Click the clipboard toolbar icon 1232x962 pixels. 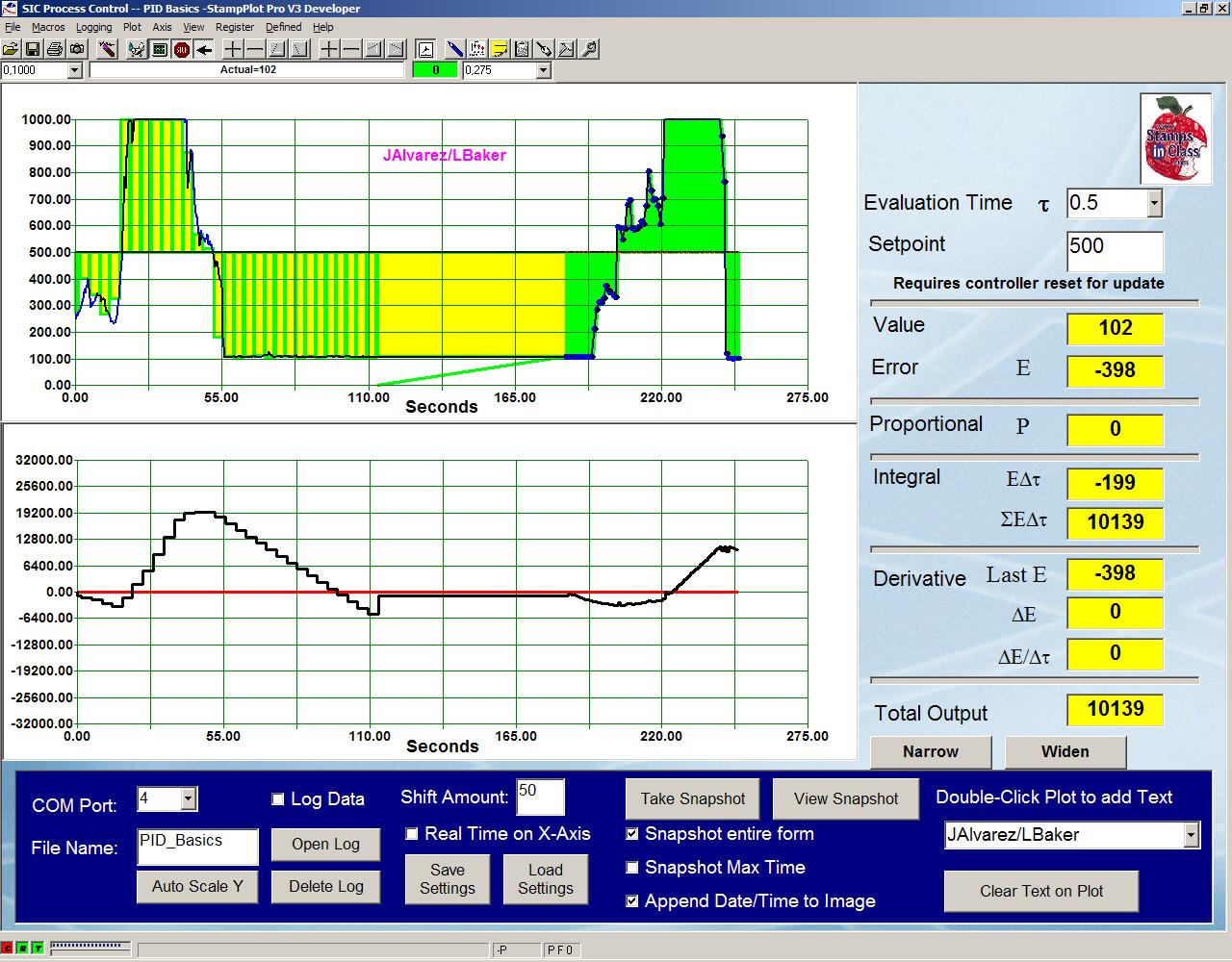tap(522, 49)
